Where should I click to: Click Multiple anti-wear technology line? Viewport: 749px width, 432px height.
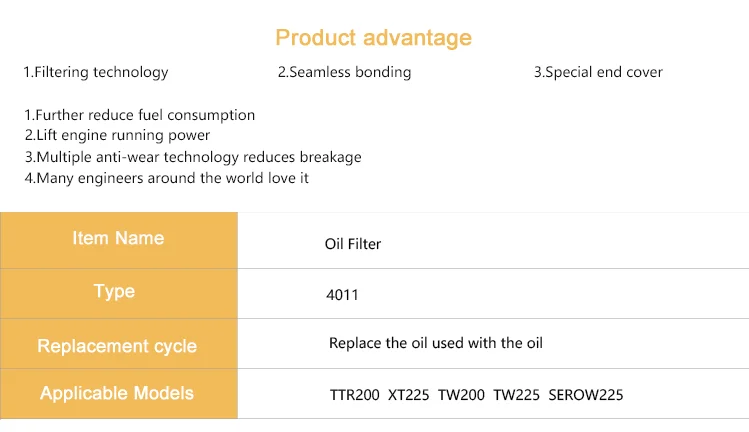[x=193, y=157]
